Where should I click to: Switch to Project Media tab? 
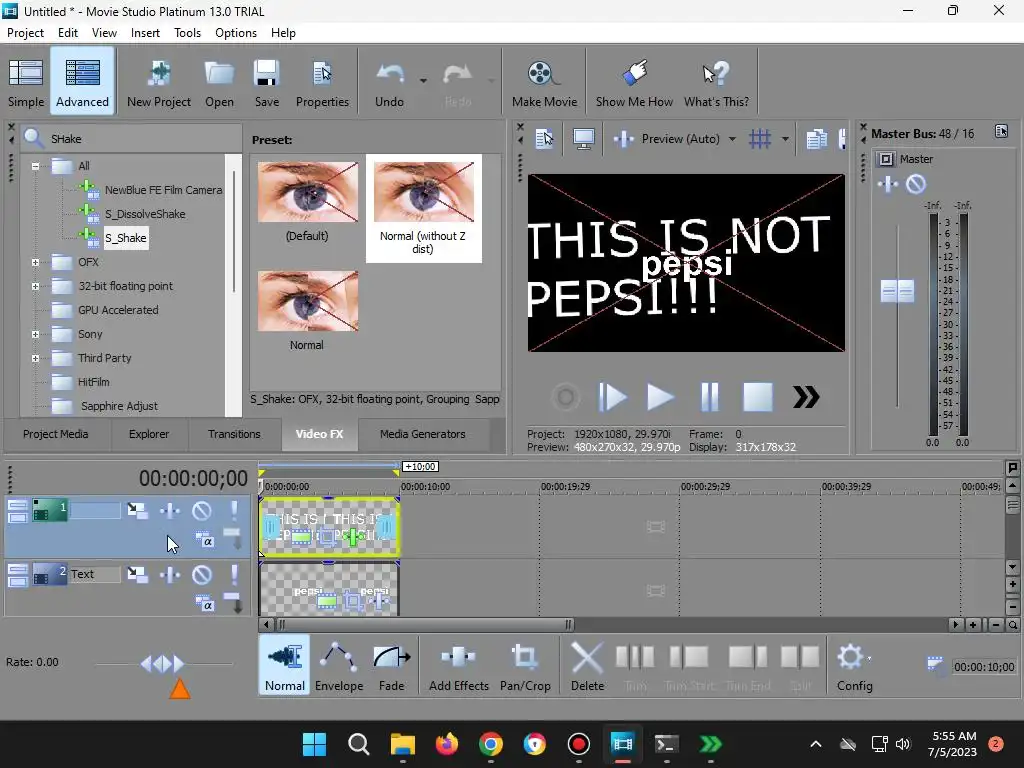tap(56, 434)
